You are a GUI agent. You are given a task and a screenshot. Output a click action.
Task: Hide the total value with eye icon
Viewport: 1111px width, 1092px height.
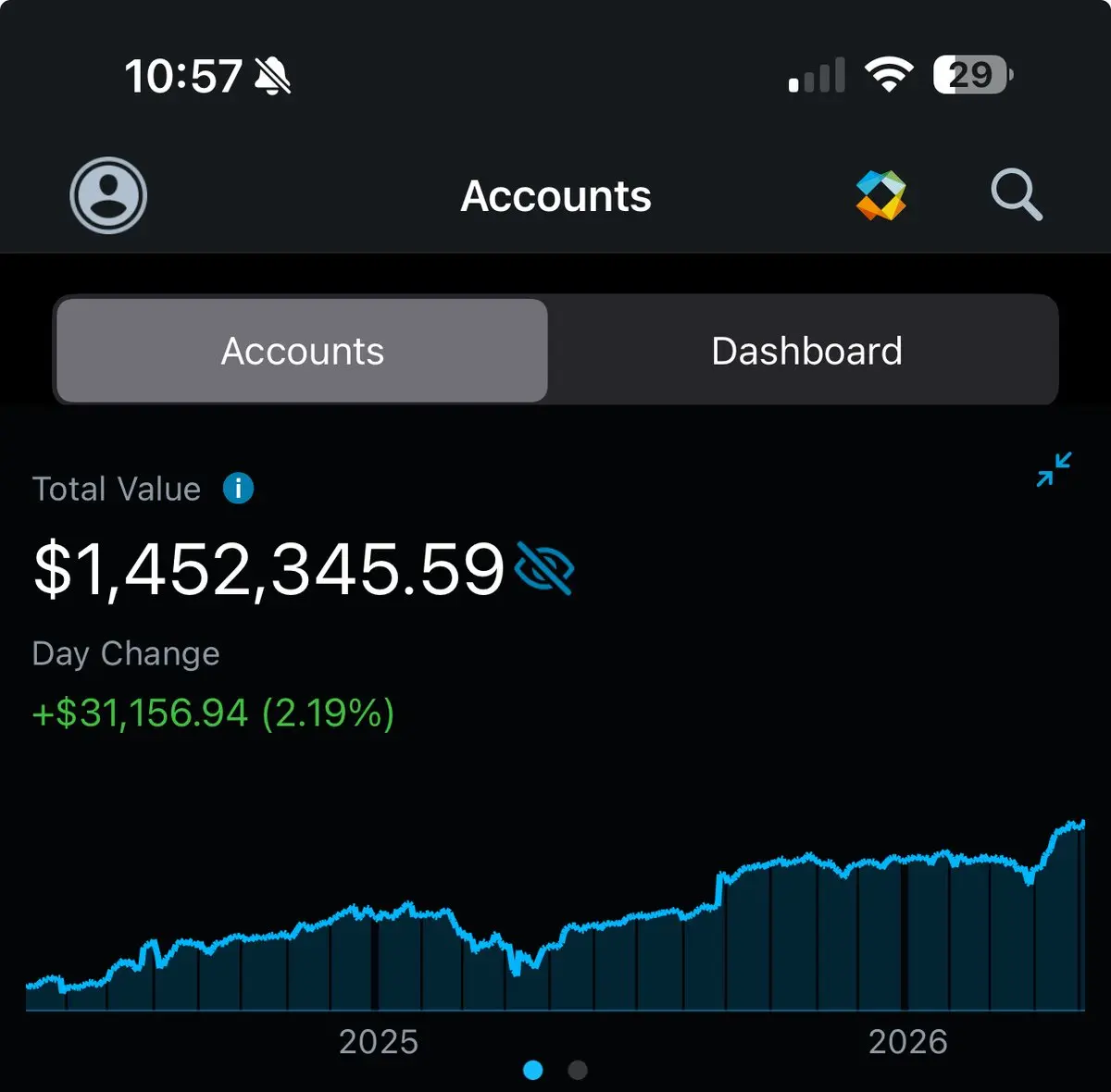[x=544, y=568]
